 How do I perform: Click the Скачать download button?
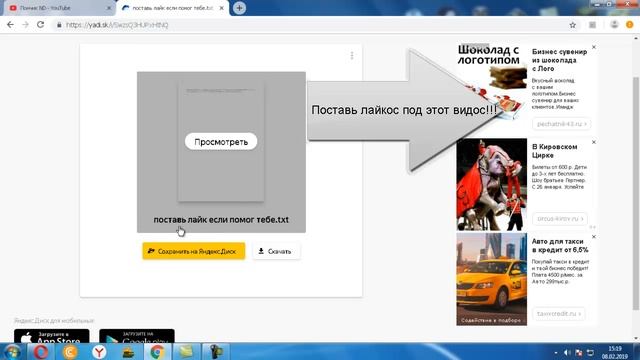(x=276, y=251)
